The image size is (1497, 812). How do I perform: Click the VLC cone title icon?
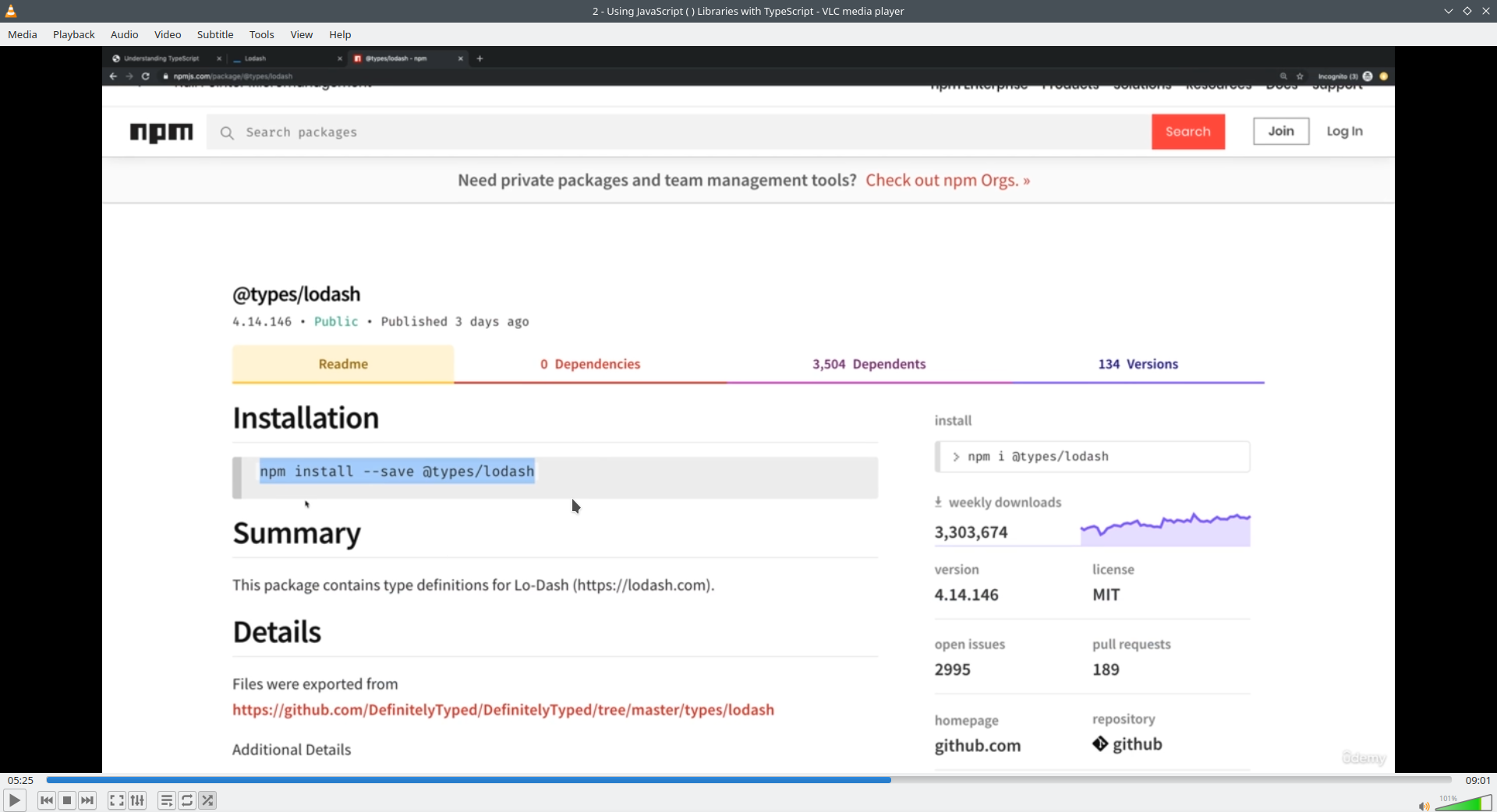[x=11, y=11]
